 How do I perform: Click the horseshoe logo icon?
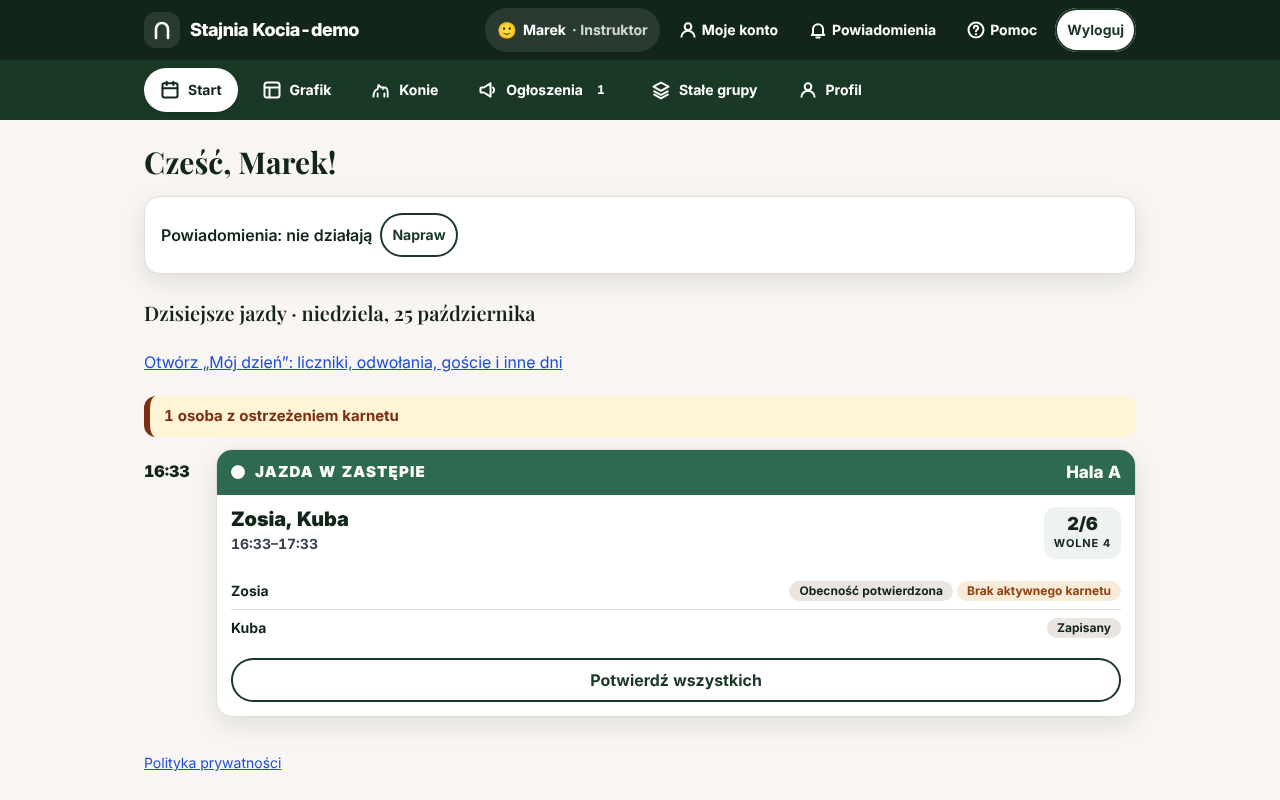tap(162, 30)
